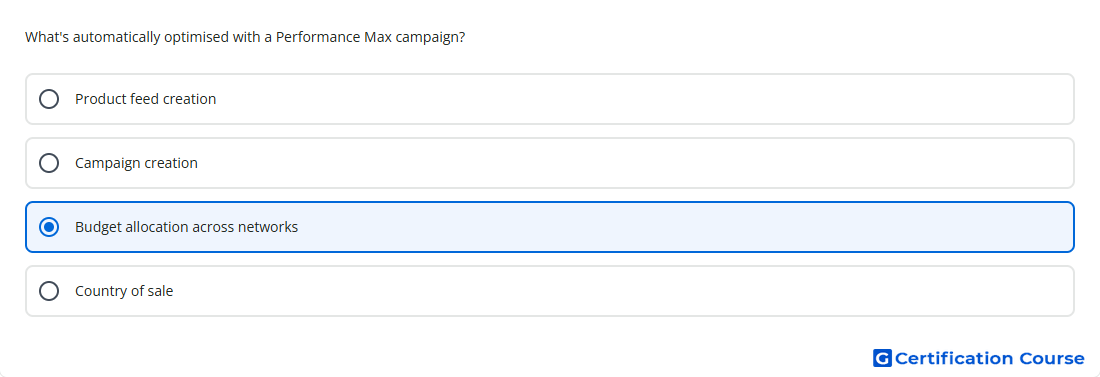The image size is (1100, 377).
Task: Click blank area of Country of sale card
Action: click(x=631, y=291)
